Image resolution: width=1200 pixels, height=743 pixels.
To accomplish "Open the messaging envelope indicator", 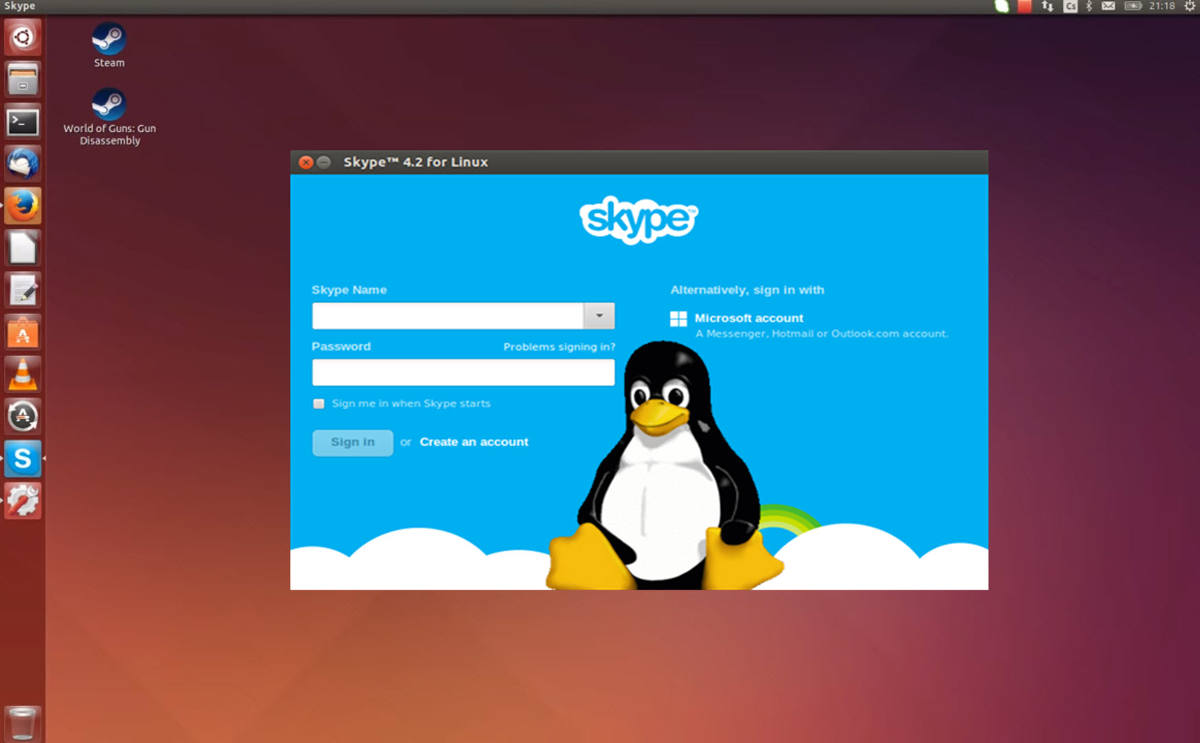I will pos(1108,6).
